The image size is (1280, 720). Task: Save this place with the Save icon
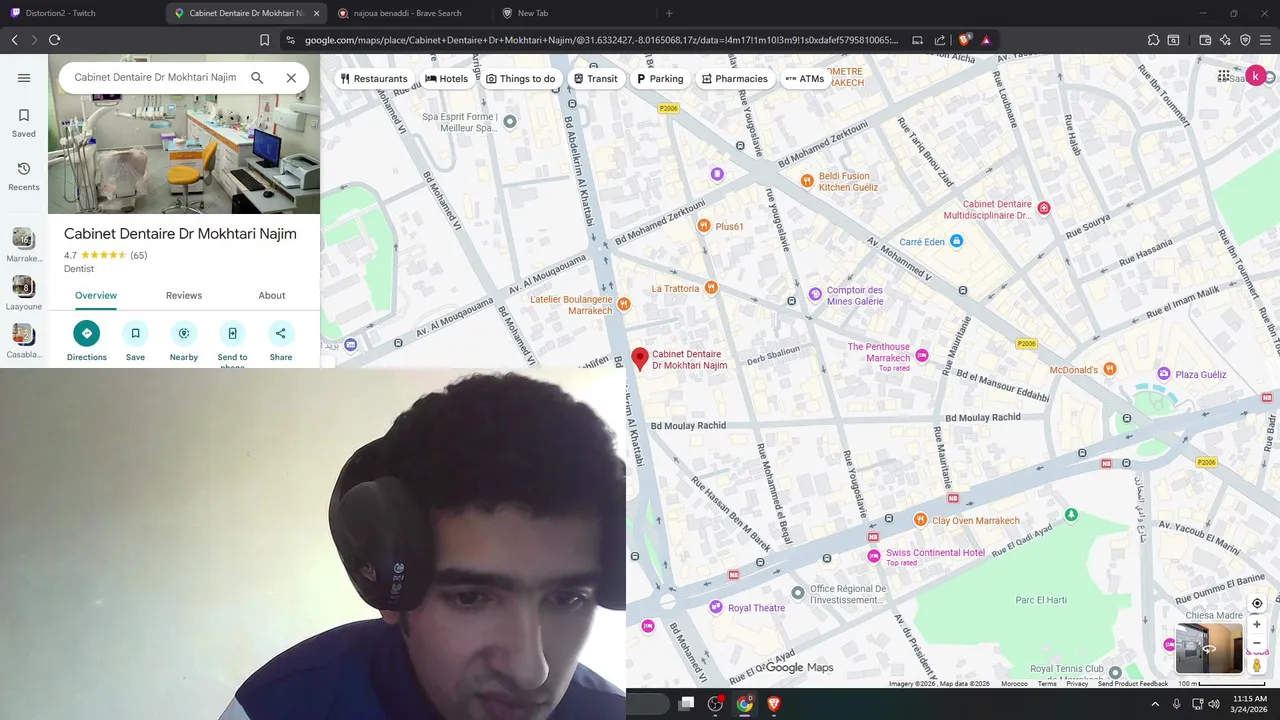[x=135, y=341]
